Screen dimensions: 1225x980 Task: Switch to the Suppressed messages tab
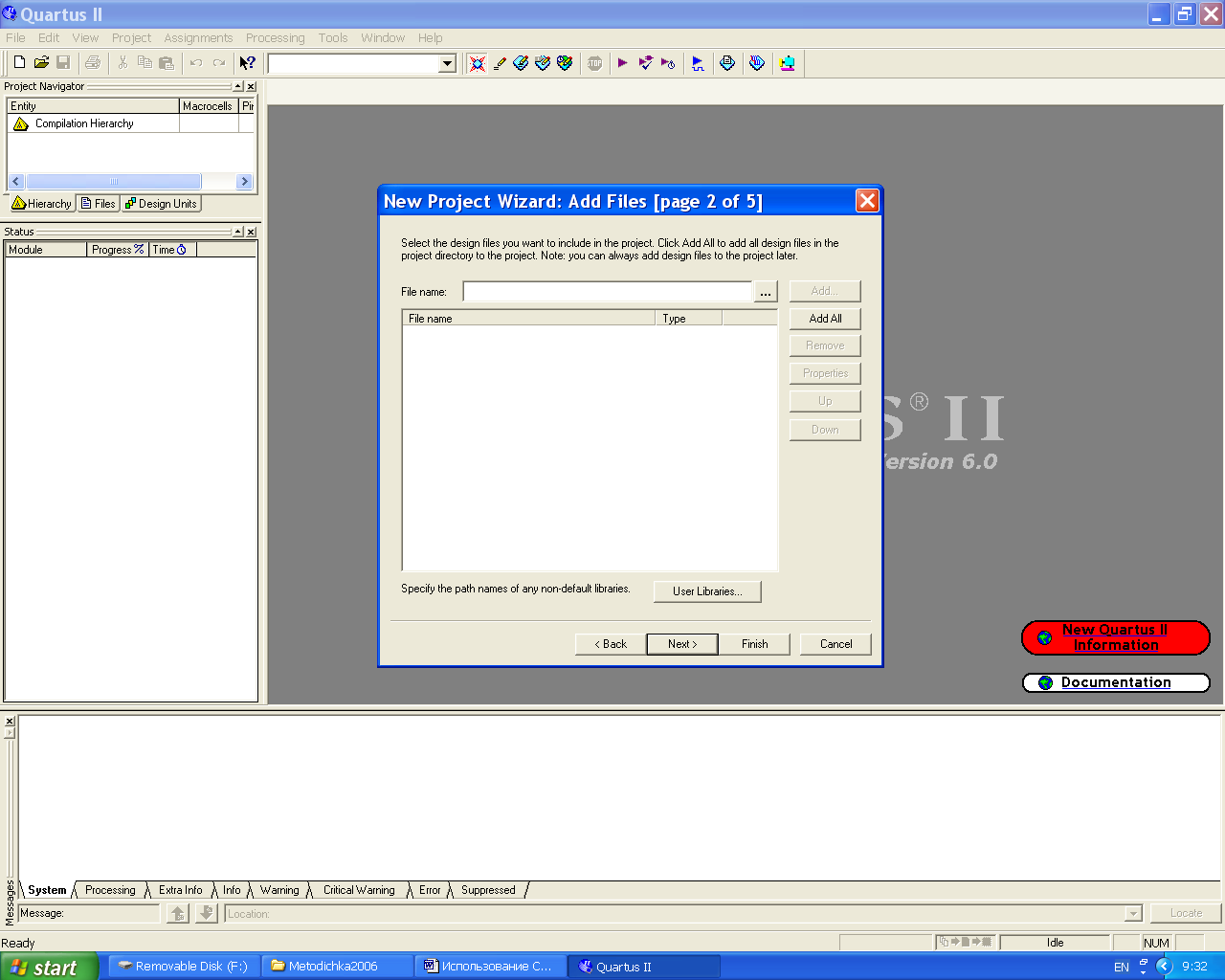[x=488, y=890]
